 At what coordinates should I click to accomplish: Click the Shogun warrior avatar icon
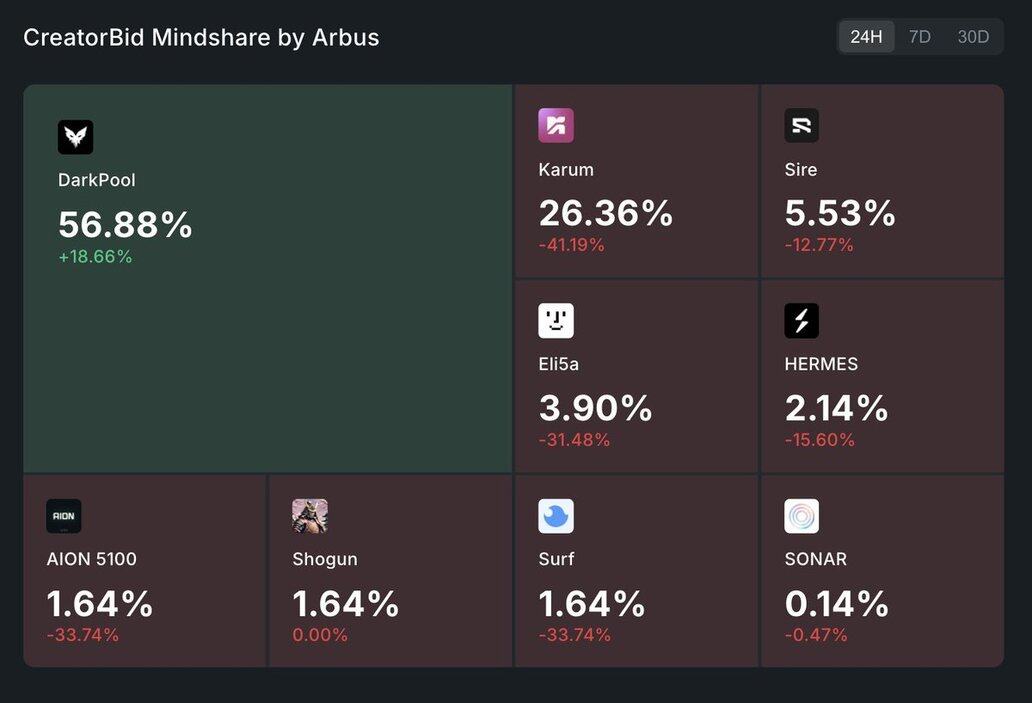click(310, 516)
